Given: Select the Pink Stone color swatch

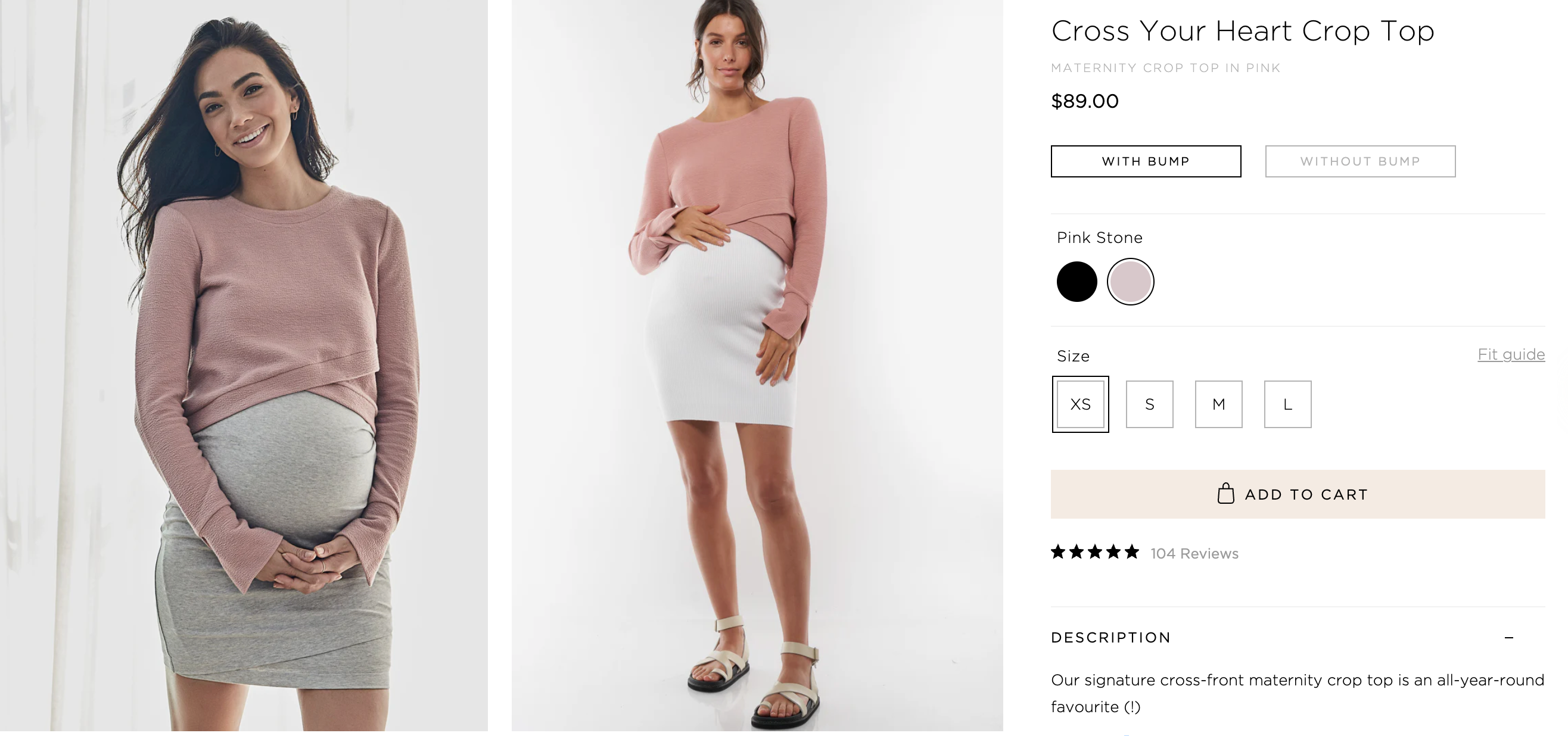Looking at the screenshot, I should coord(1130,282).
